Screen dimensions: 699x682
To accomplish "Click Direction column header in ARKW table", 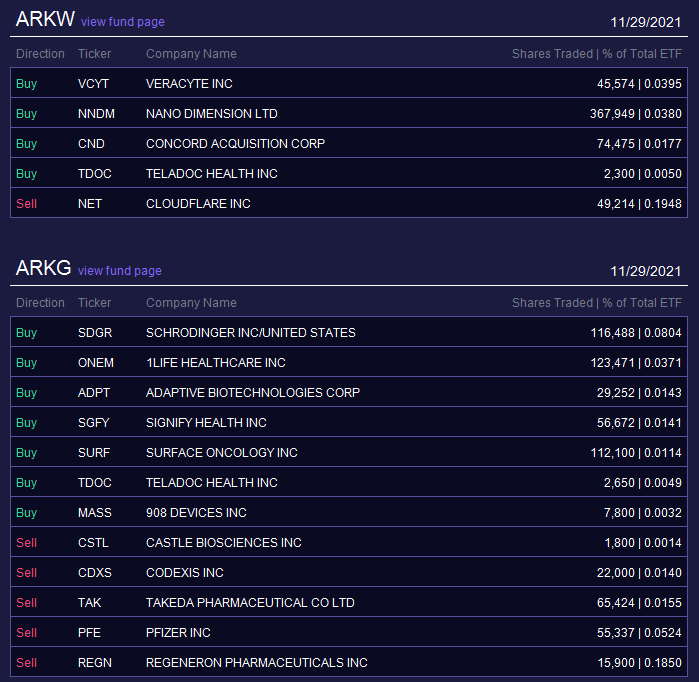I will [x=40, y=53].
